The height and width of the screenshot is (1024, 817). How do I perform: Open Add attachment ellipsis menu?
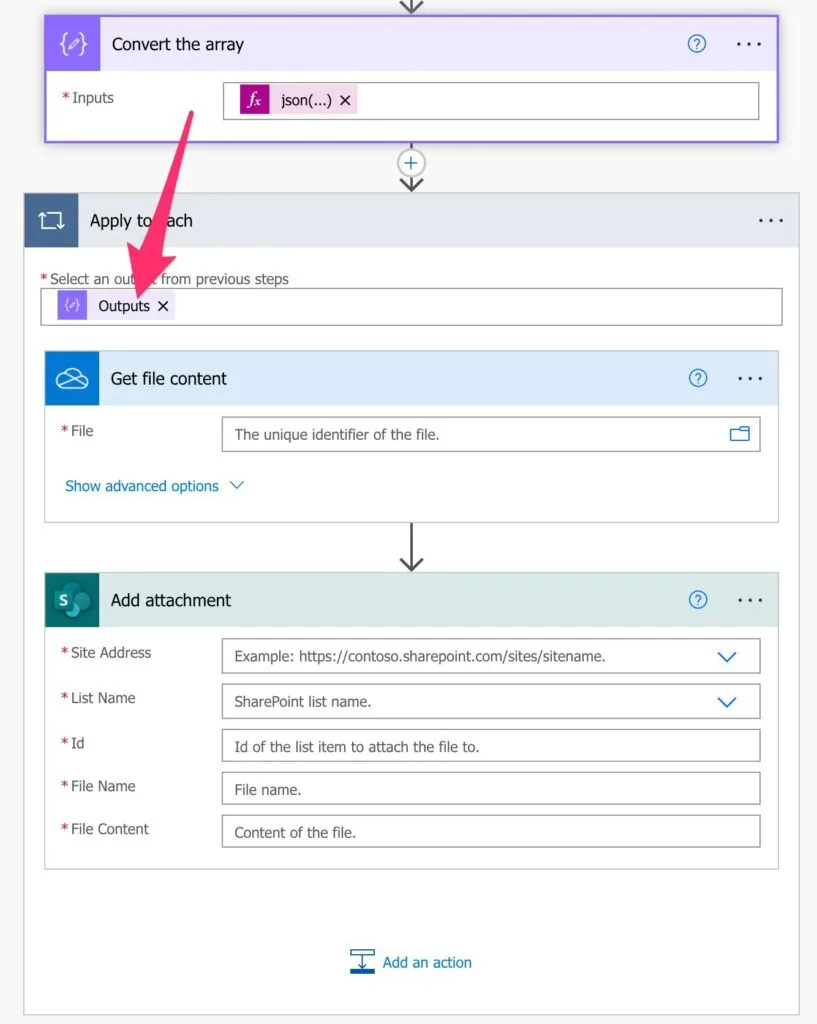750,600
